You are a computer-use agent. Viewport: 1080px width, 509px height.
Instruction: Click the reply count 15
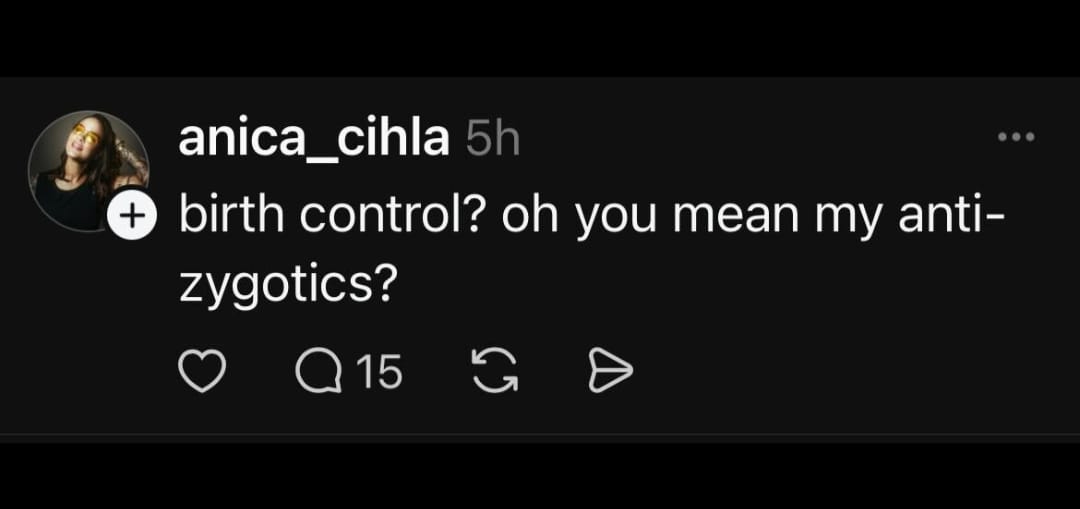tap(379, 373)
